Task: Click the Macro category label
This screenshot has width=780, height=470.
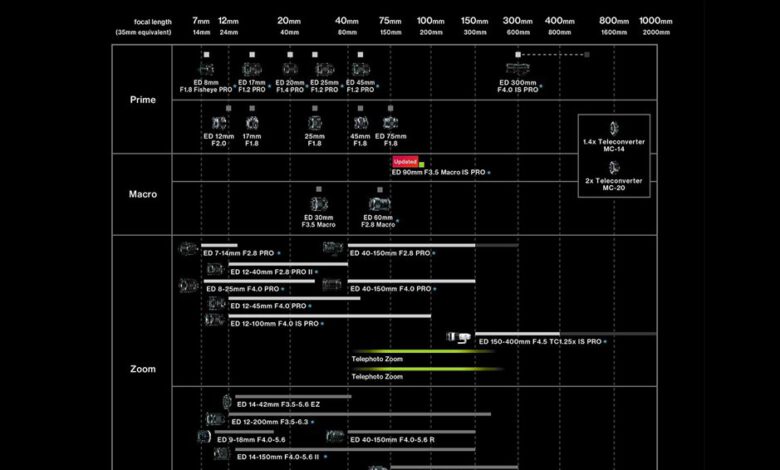Action: (x=143, y=194)
